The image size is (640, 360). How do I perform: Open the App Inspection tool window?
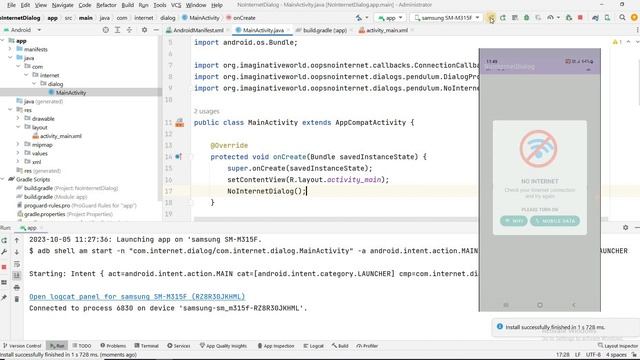pos(276,346)
